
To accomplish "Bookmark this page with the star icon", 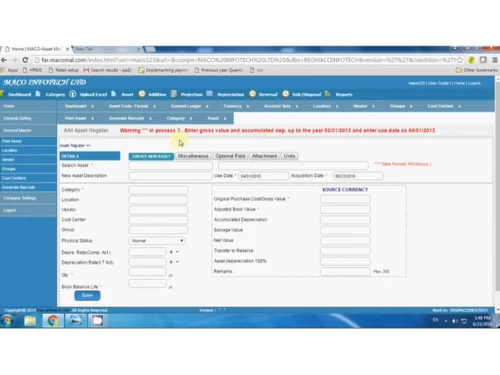I will click(460, 60).
